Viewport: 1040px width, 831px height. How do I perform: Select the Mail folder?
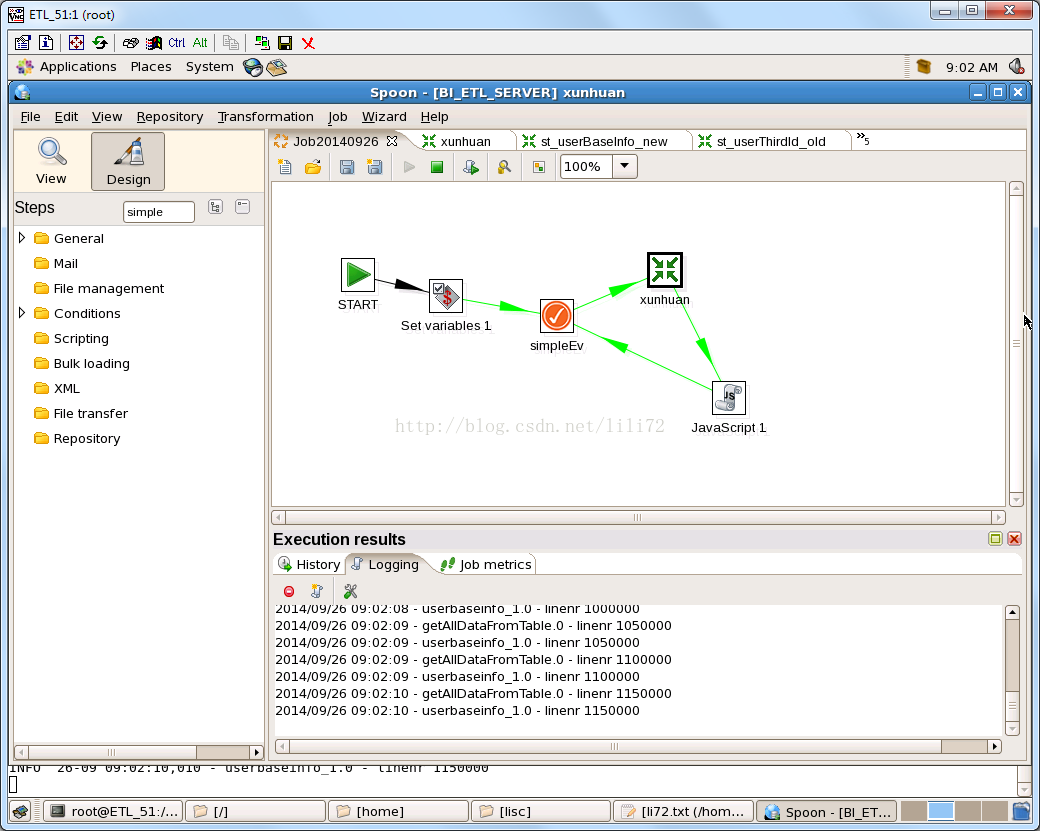[x=66, y=264]
